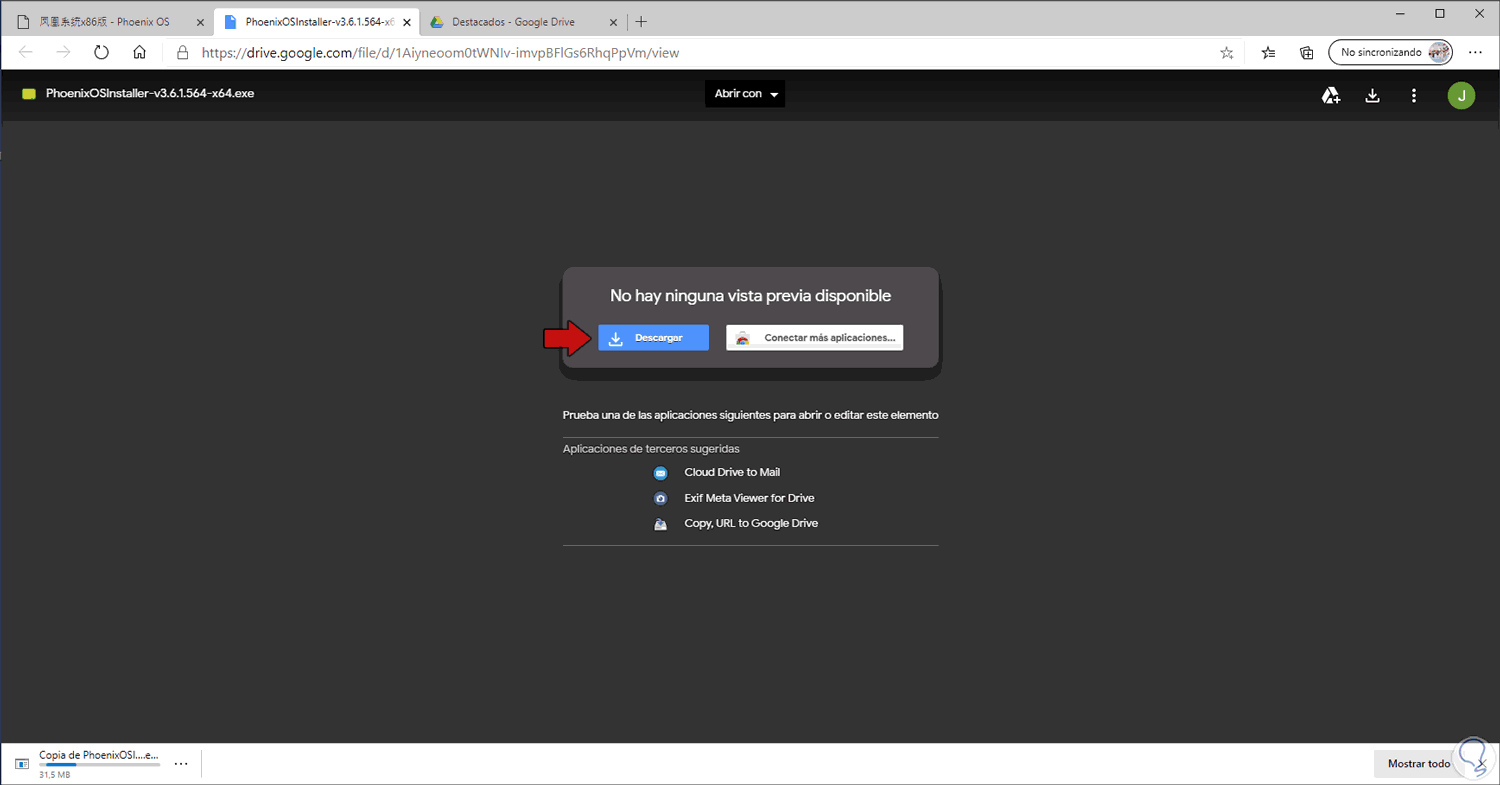Viewport: 1500px width, 785px height.
Task: Click the file type icon beside filename
Action: [29, 94]
